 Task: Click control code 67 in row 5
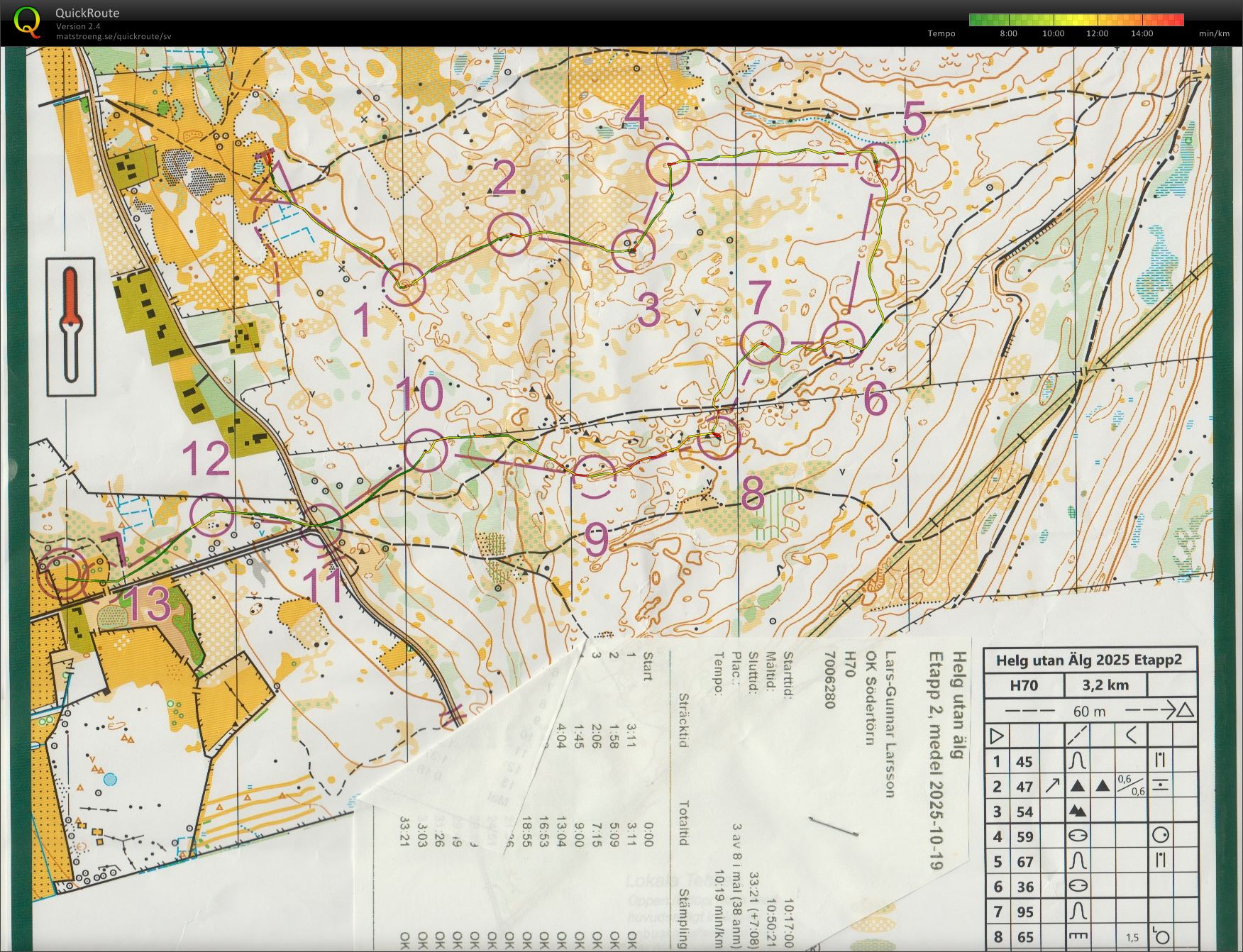pos(1024,861)
